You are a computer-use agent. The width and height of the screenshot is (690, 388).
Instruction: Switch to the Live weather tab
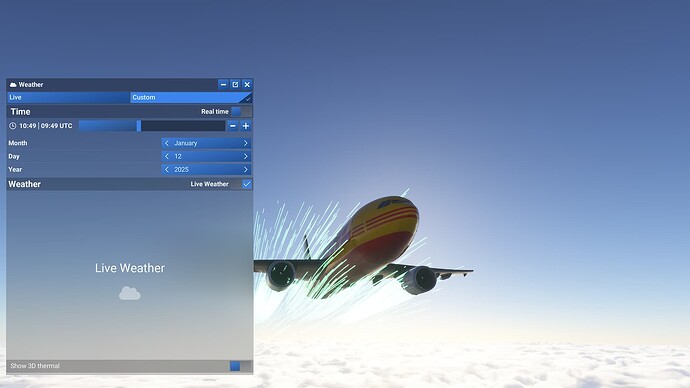pos(68,97)
